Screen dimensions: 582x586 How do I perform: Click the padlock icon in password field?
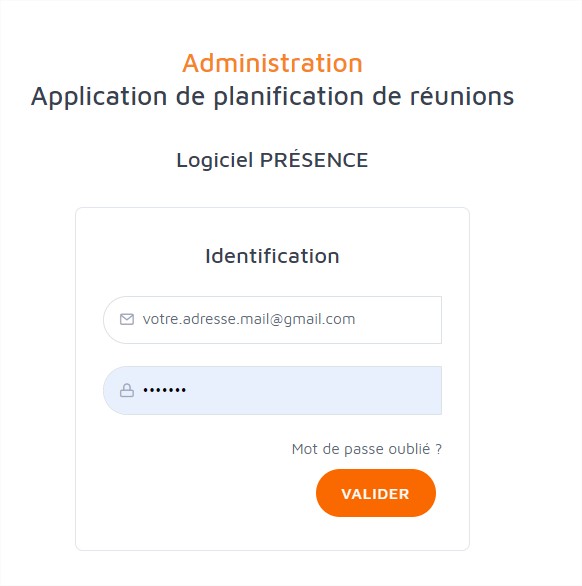[x=127, y=390]
